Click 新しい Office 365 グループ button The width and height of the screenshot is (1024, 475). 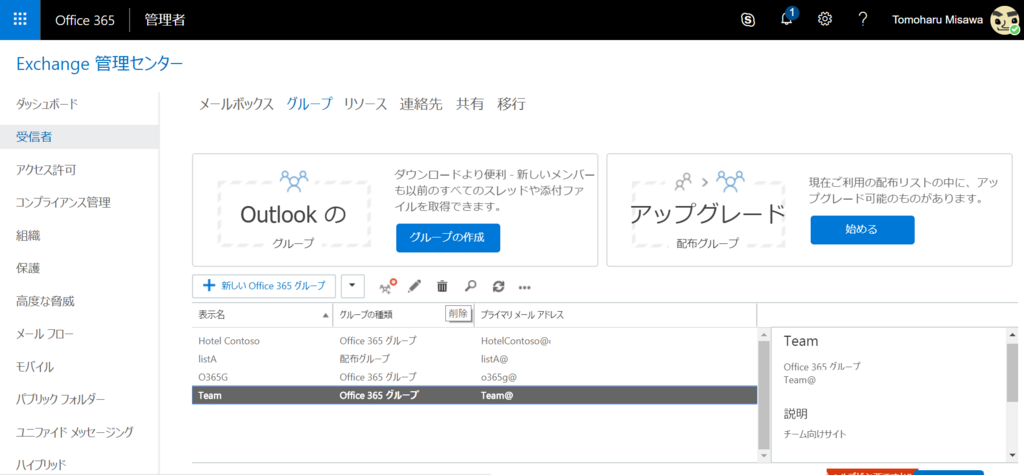click(x=264, y=286)
